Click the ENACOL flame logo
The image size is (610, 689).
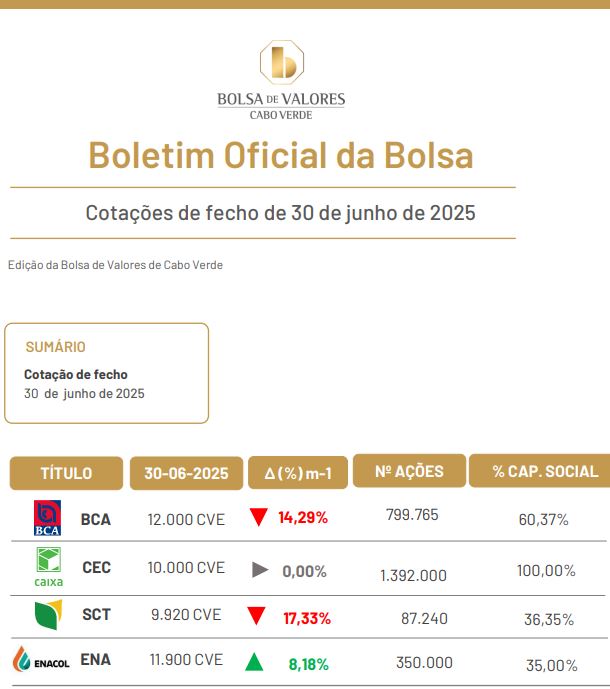(x=40, y=659)
